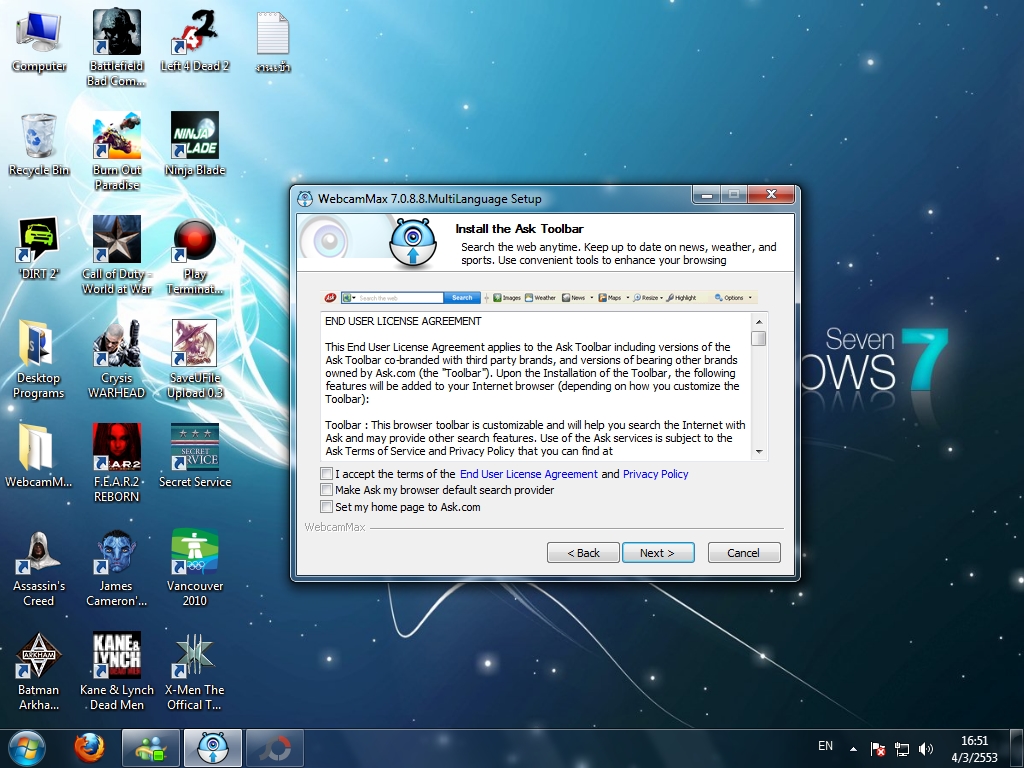This screenshot has width=1024, height=768.
Task: Click the license text scrollbar thumb
Action: (x=759, y=338)
